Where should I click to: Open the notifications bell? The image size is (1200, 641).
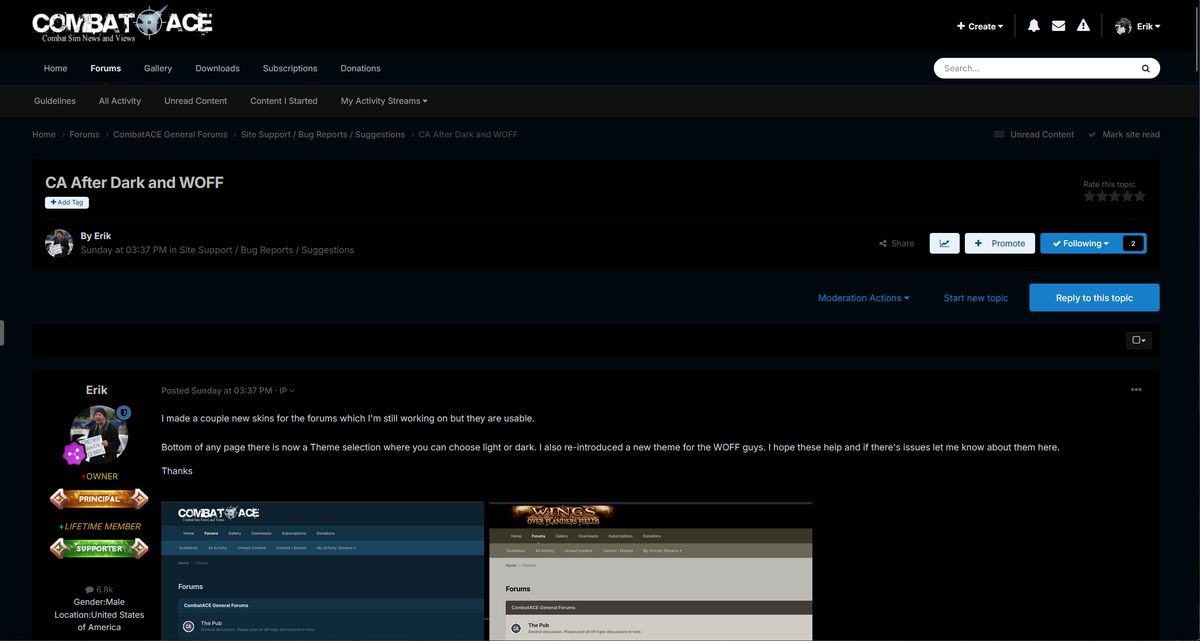(1033, 25)
